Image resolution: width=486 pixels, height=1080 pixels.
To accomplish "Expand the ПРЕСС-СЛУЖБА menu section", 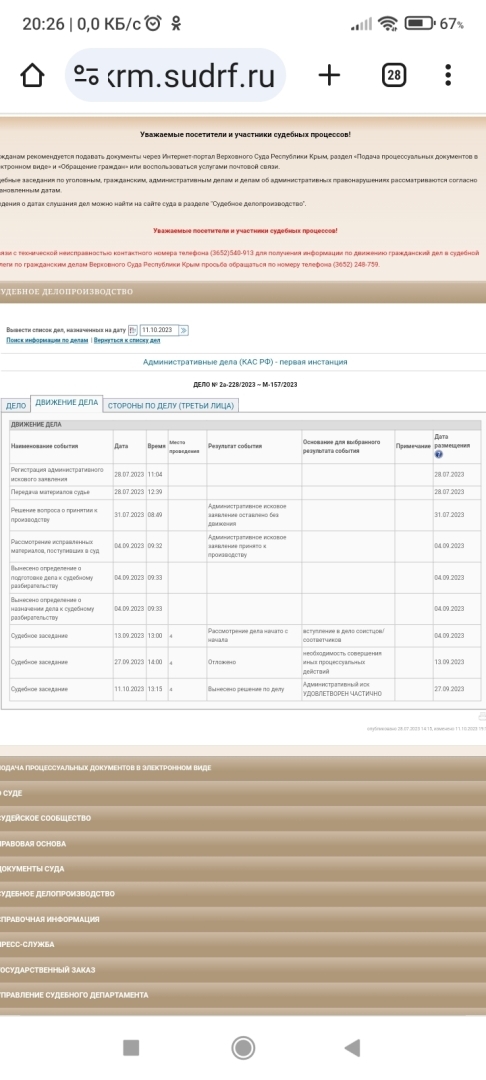I will (x=243, y=944).
